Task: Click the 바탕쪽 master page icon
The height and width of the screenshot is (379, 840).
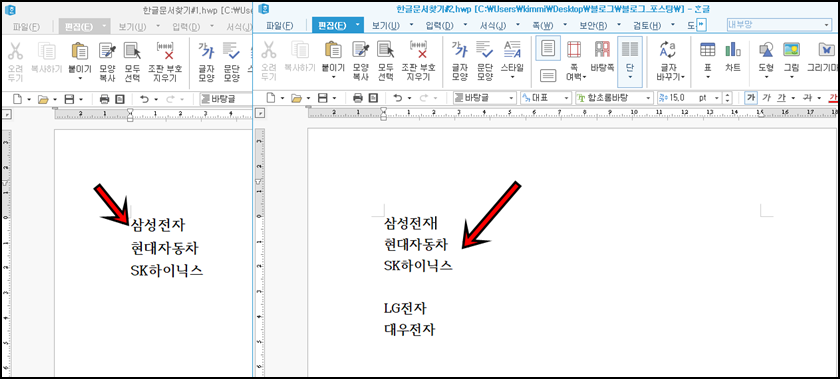Action: tap(602, 50)
